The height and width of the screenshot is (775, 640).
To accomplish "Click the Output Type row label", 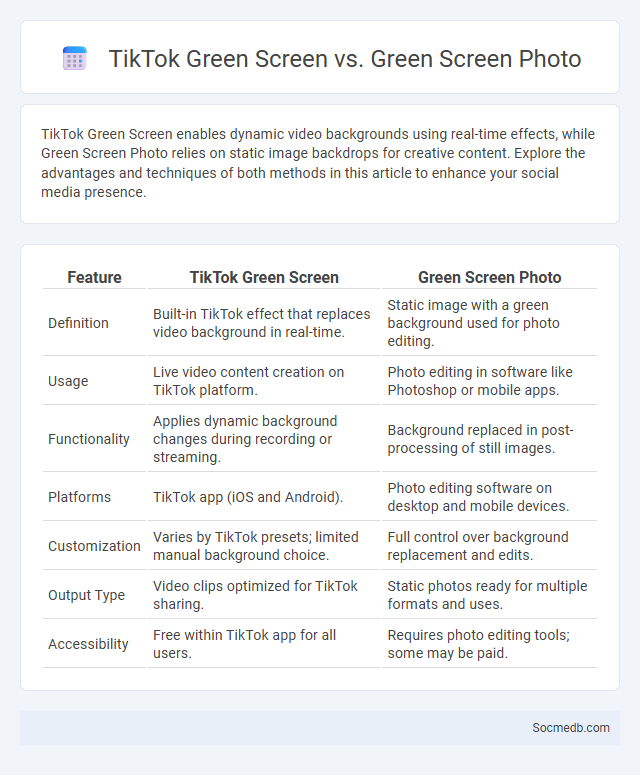I will coord(86,595).
